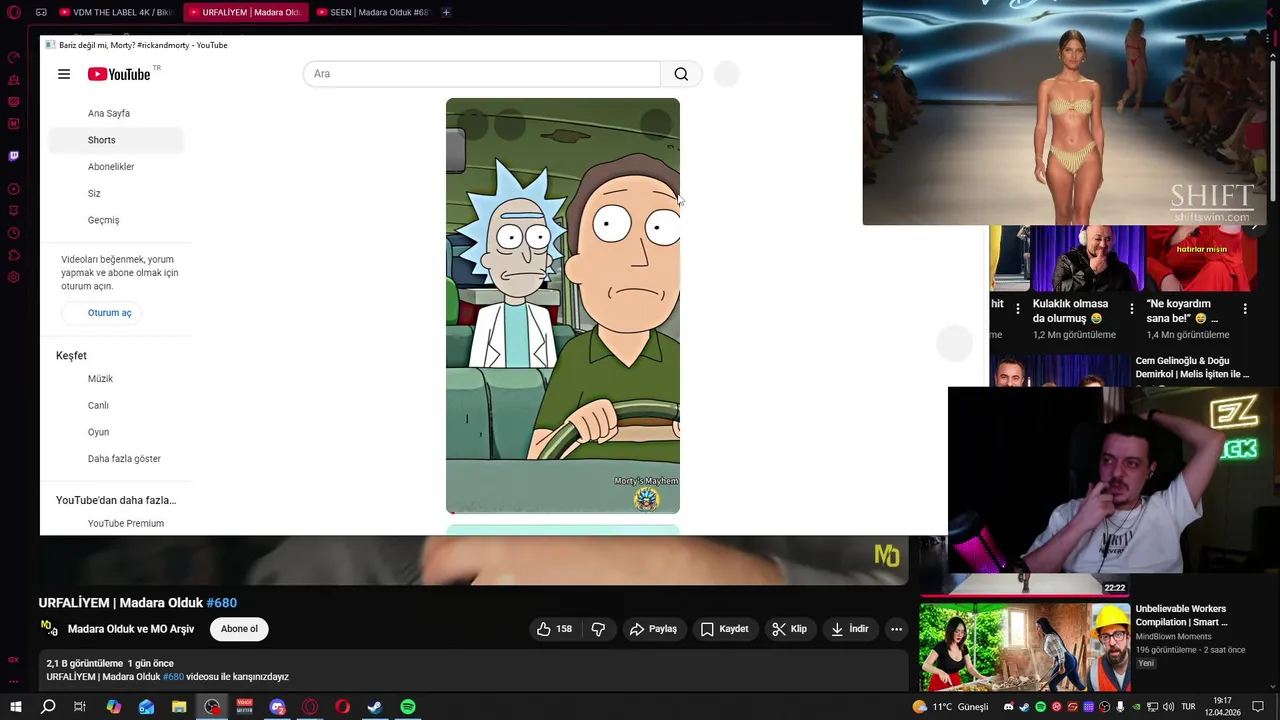Dislike the URFALİYEM video

[x=598, y=629]
